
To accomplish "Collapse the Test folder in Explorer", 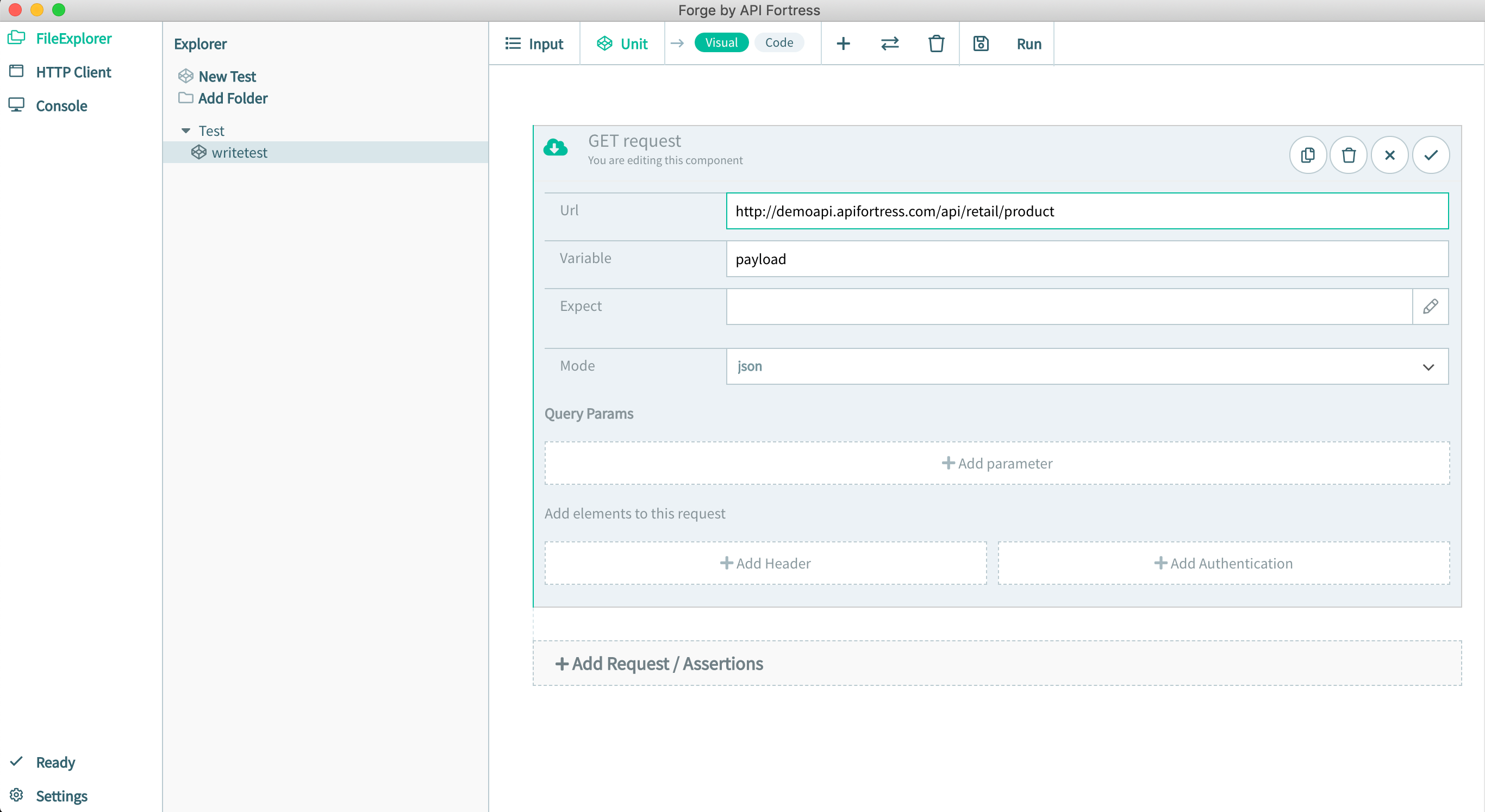I will tap(185, 130).
